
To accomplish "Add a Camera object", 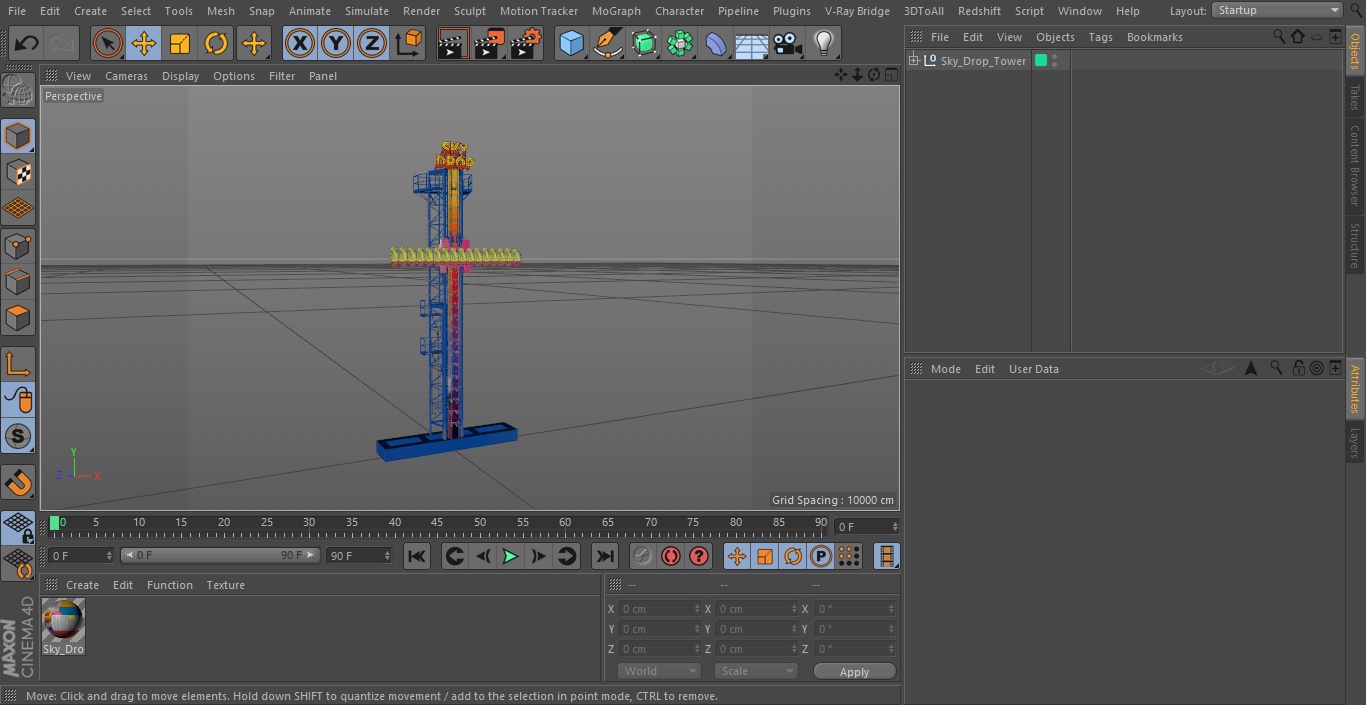I will click(x=788, y=43).
